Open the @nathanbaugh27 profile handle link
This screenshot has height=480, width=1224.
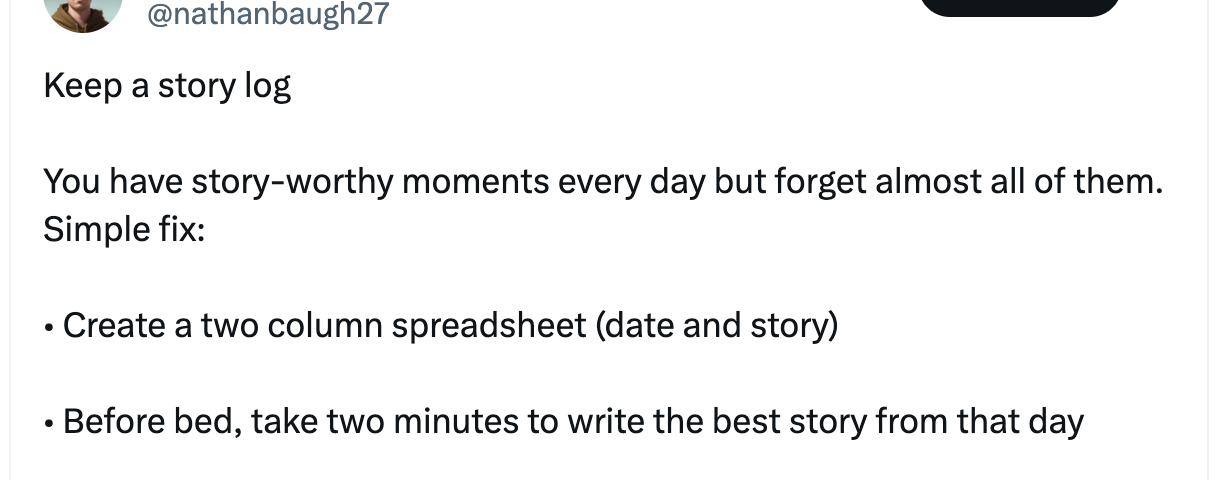pos(268,13)
